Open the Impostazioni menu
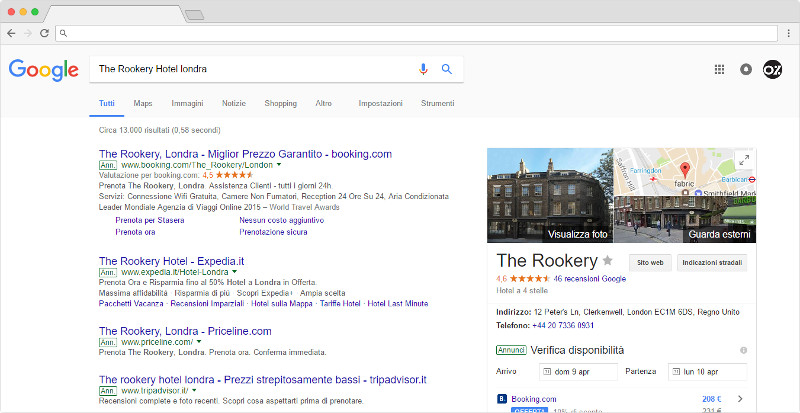This screenshot has height=413, width=800. pyautogui.click(x=380, y=104)
